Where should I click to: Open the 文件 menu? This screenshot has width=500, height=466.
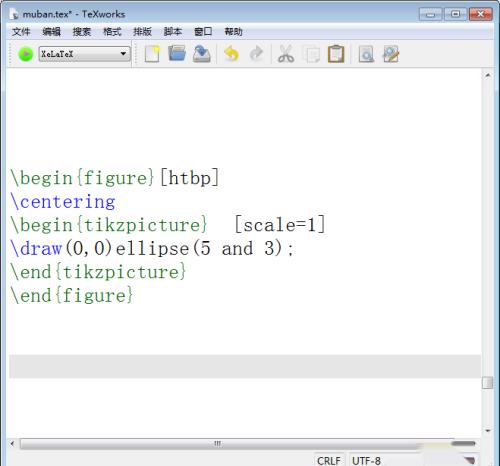tap(21, 32)
